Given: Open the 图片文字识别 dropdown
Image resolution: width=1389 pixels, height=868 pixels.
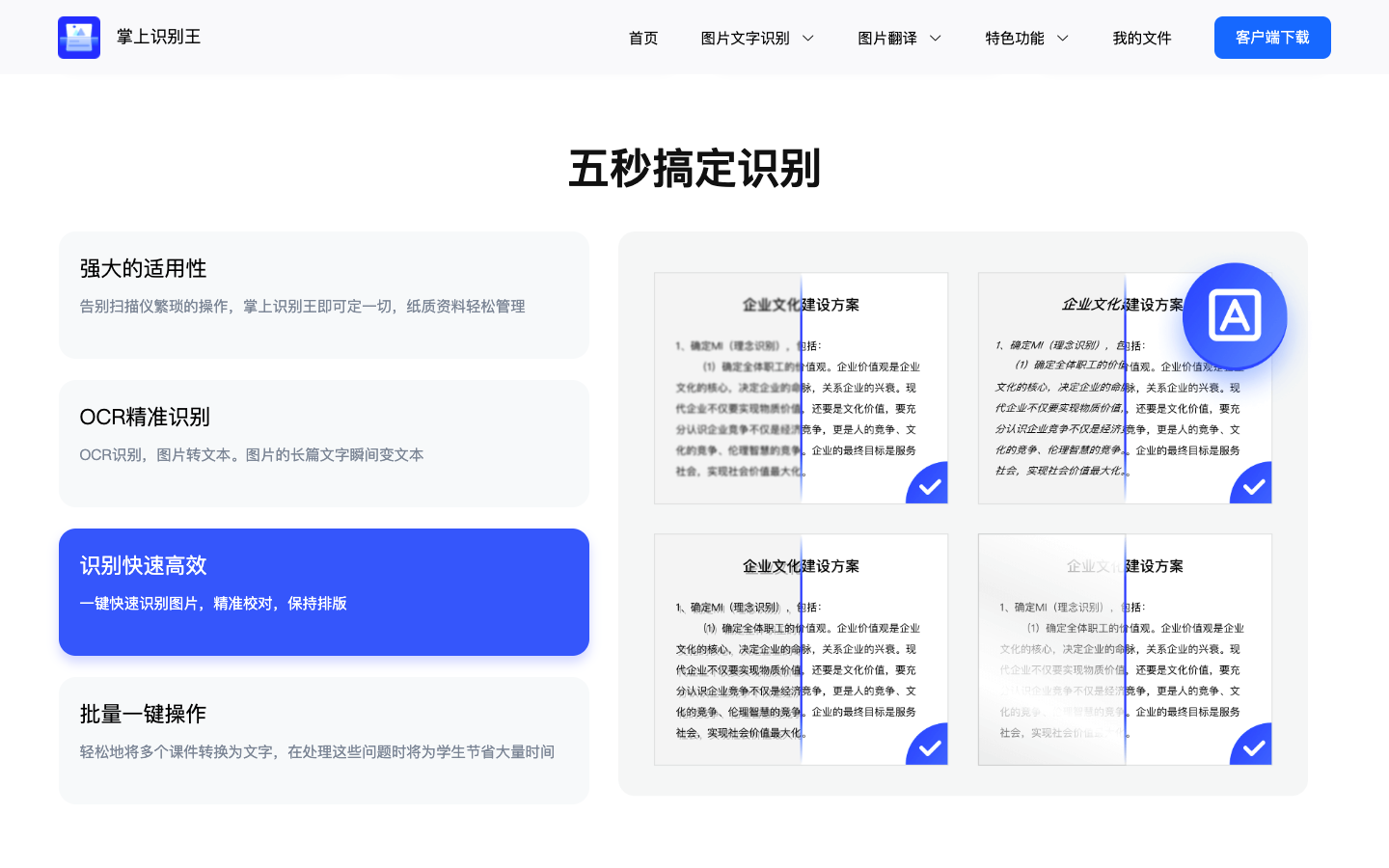Looking at the screenshot, I should pos(757,38).
